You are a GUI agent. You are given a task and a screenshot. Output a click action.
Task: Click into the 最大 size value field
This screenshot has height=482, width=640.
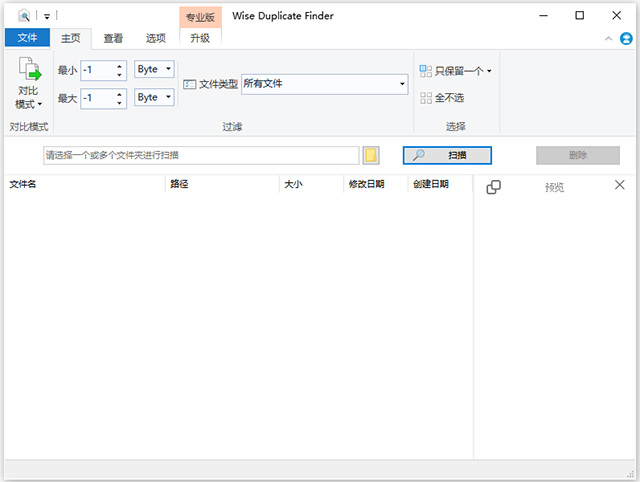point(98,98)
